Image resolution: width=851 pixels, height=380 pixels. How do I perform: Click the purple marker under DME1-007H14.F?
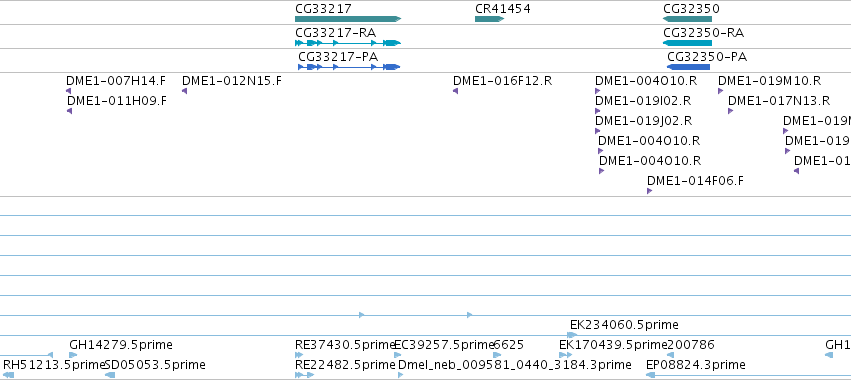coord(68,91)
